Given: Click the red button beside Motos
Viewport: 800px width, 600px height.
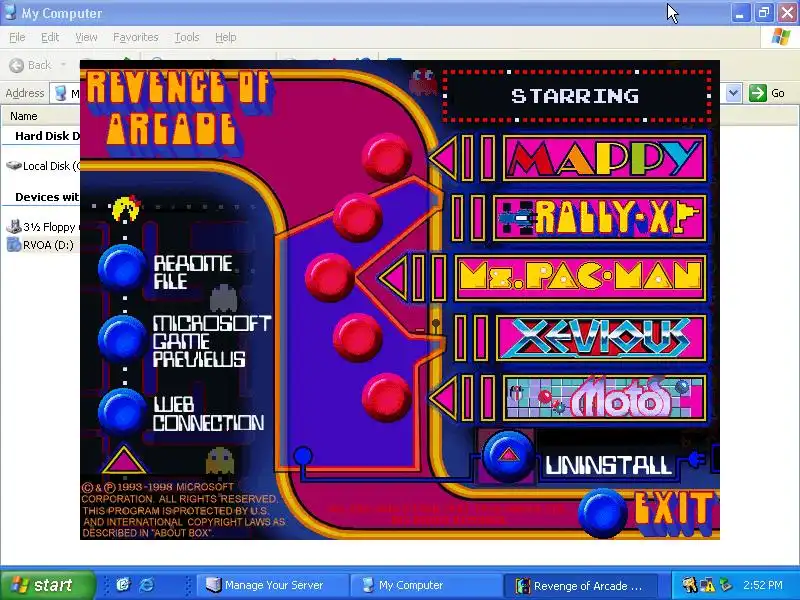Looking at the screenshot, I should (386, 397).
